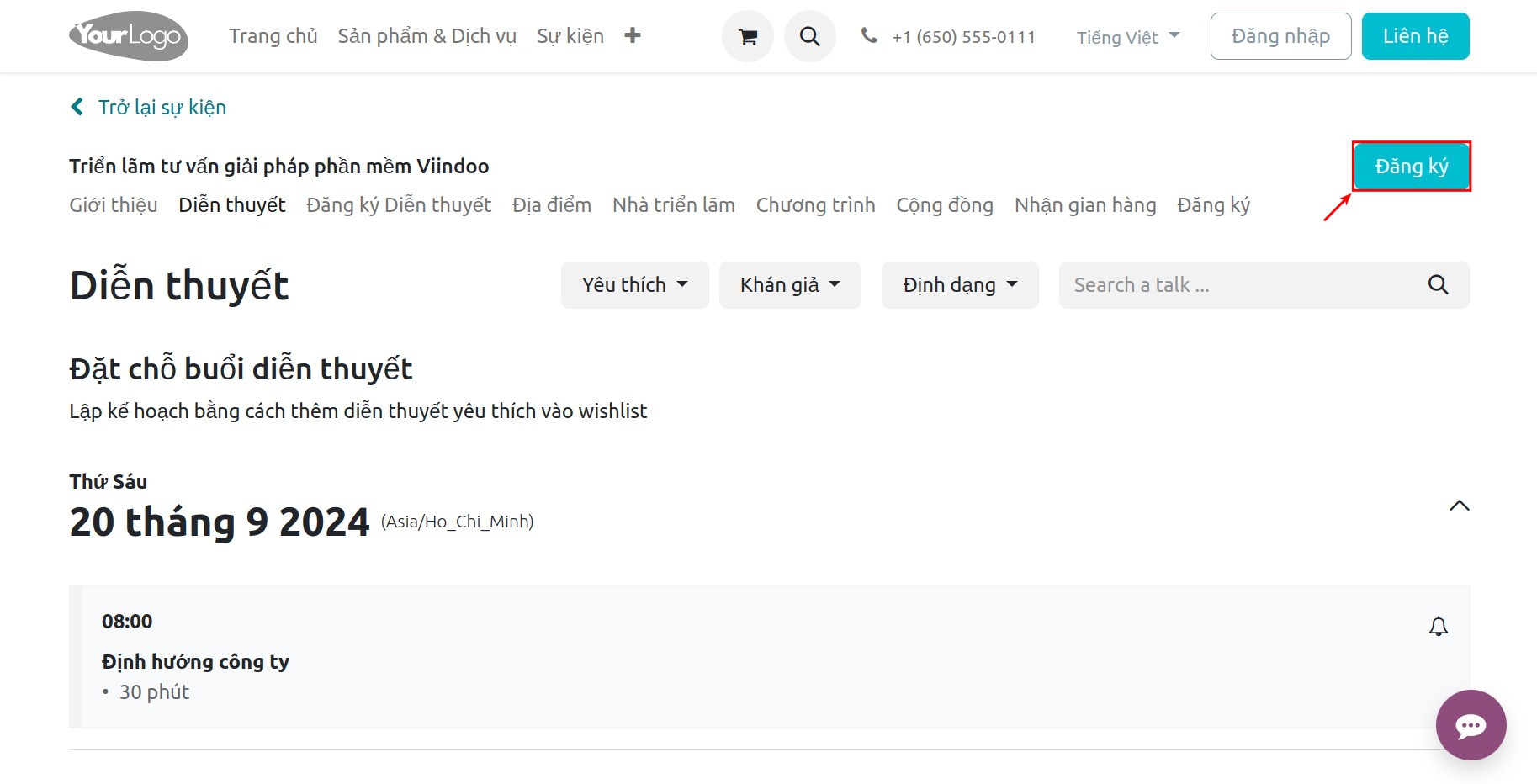Open Sản phẩm & Dịch vụ menu
Image resolution: width=1537 pixels, height=784 pixels.
(x=427, y=36)
